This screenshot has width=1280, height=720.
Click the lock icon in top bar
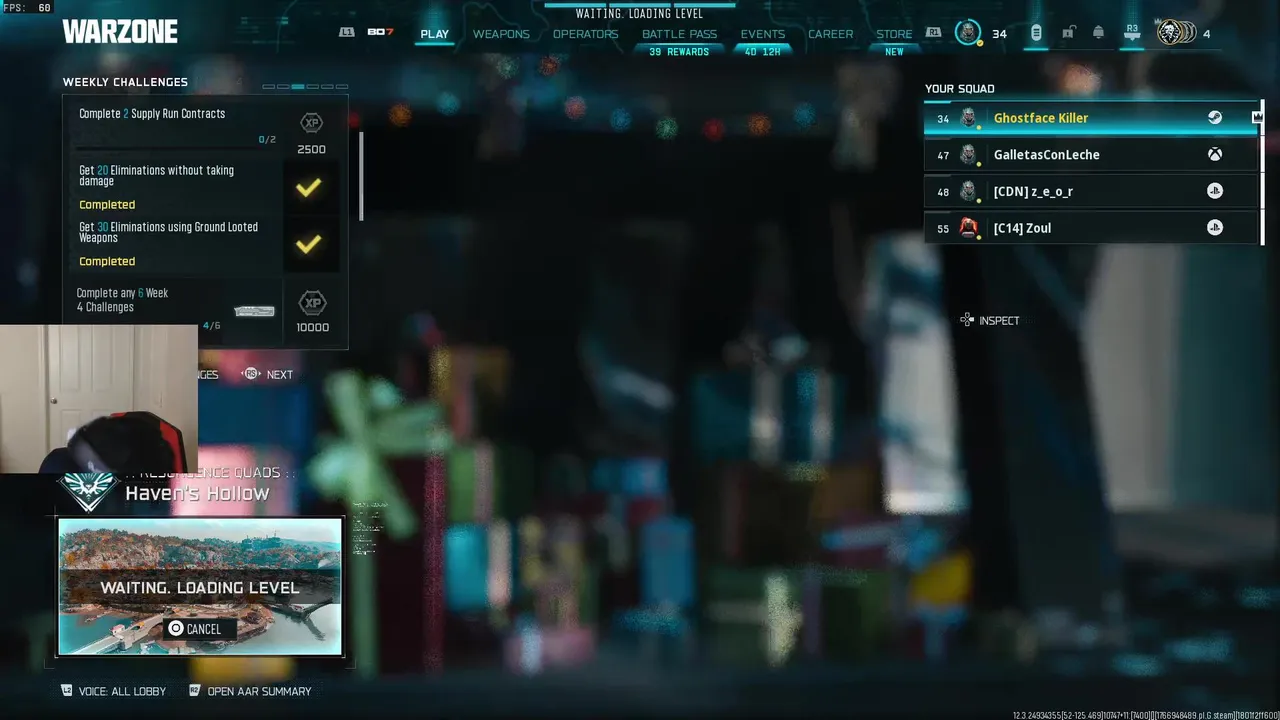coord(1068,33)
